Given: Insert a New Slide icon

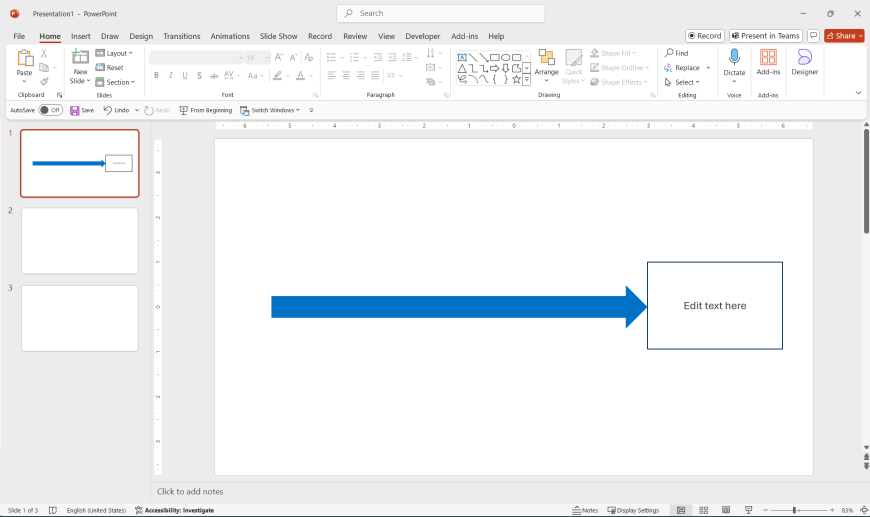Looking at the screenshot, I should coord(80,57).
